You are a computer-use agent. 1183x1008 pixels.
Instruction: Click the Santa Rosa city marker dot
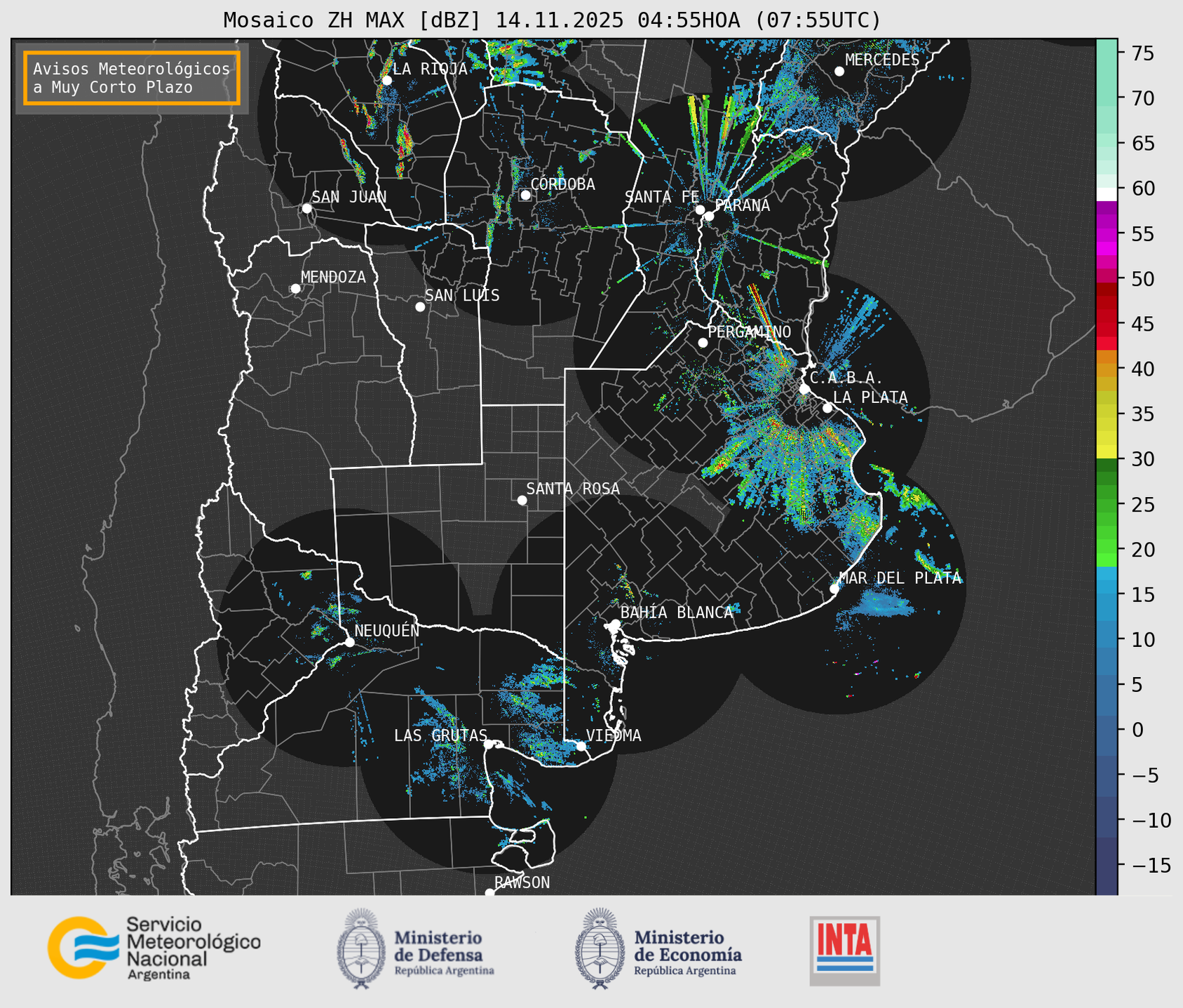[x=522, y=500]
